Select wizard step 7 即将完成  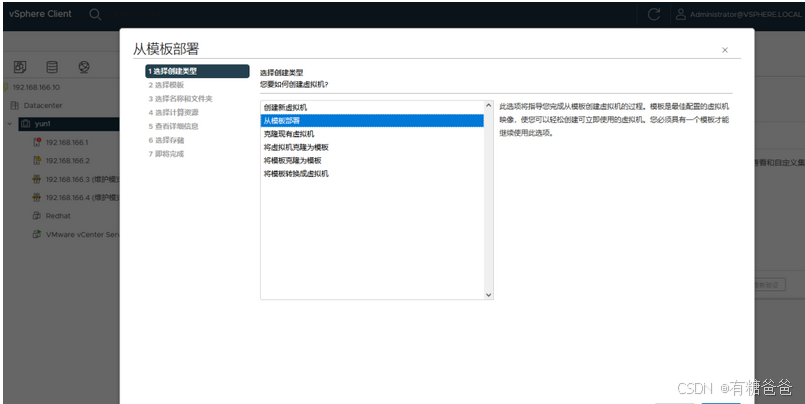tap(166, 154)
